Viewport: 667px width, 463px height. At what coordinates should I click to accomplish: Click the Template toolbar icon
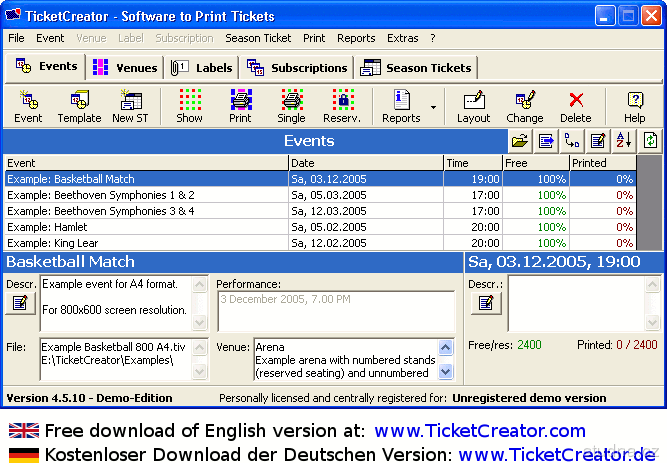click(79, 105)
